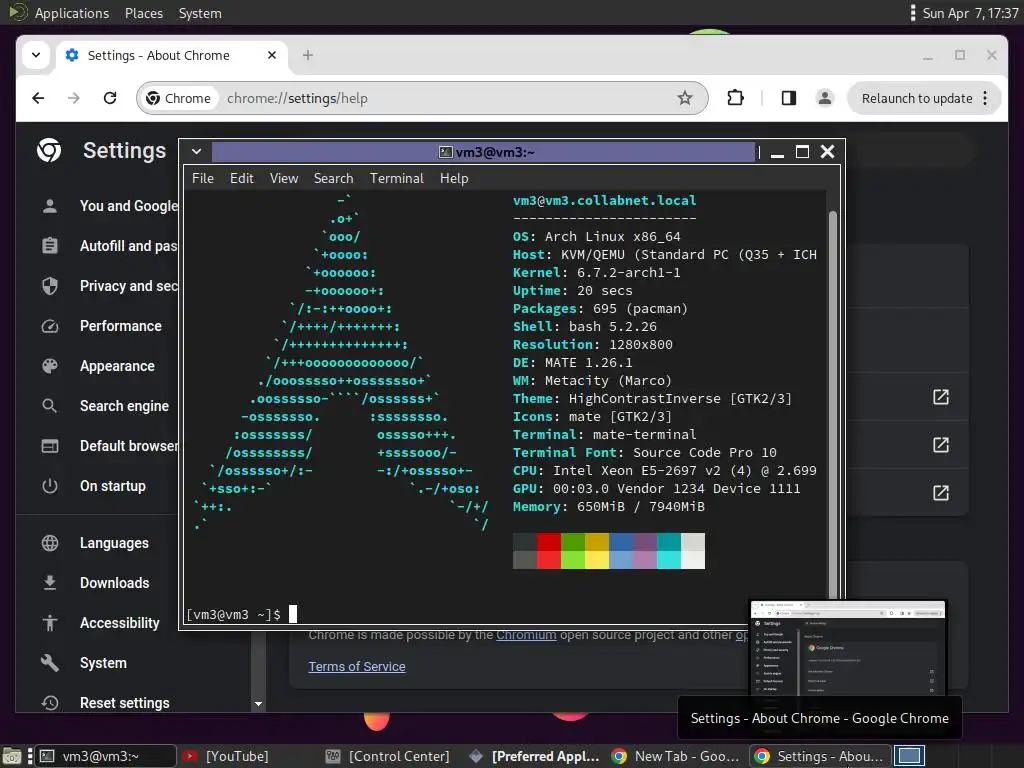Screen dimensions: 1024x768
Task: Click the Languages globe icon
Action: coord(50,543)
